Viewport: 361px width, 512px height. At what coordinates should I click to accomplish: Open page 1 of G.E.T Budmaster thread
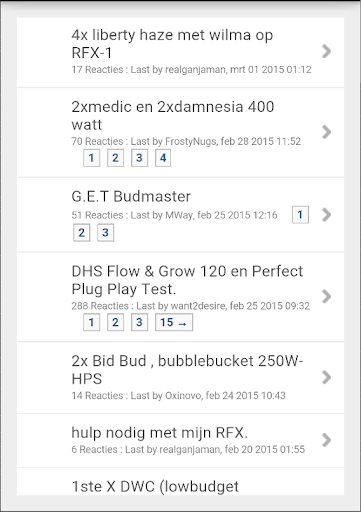300,215
